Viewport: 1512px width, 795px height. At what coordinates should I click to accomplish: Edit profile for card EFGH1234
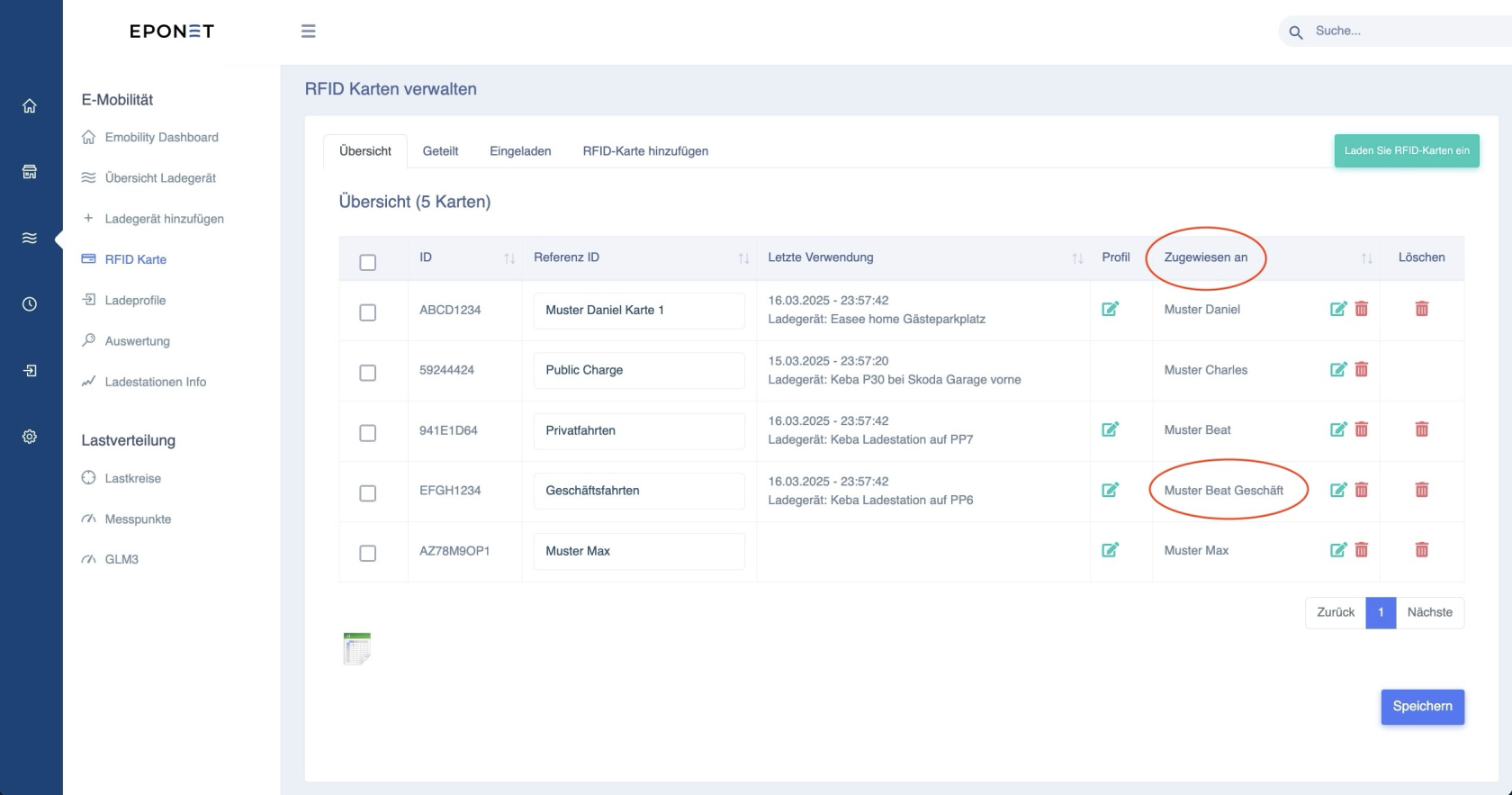(x=1111, y=490)
